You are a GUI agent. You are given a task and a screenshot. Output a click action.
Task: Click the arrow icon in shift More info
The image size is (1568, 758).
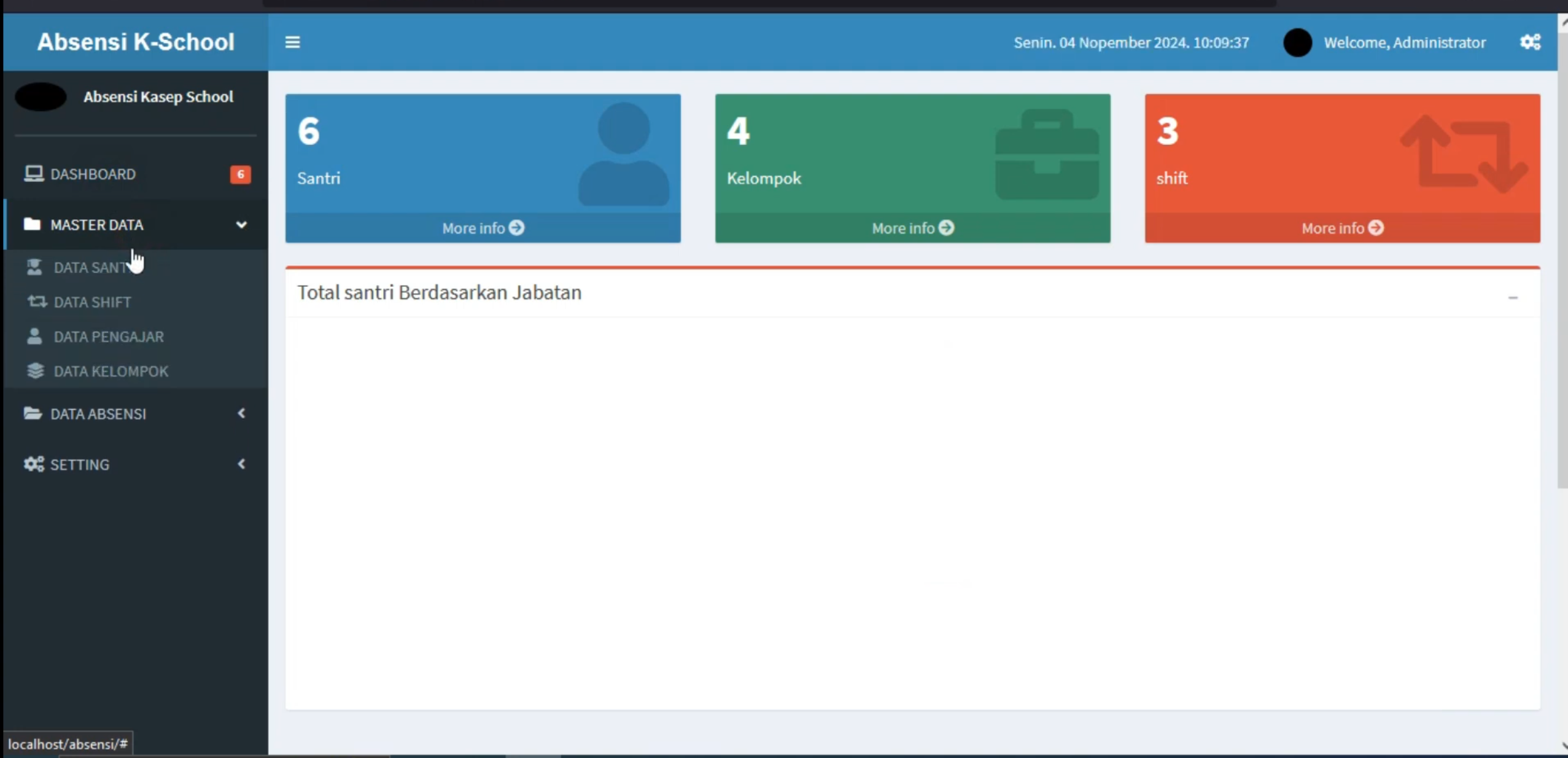click(1376, 228)
